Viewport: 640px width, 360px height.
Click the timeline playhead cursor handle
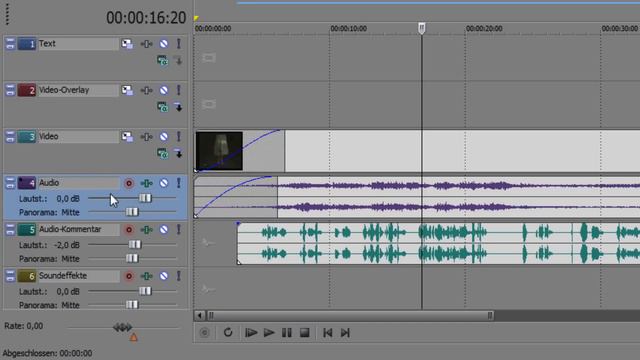(422, 28)
